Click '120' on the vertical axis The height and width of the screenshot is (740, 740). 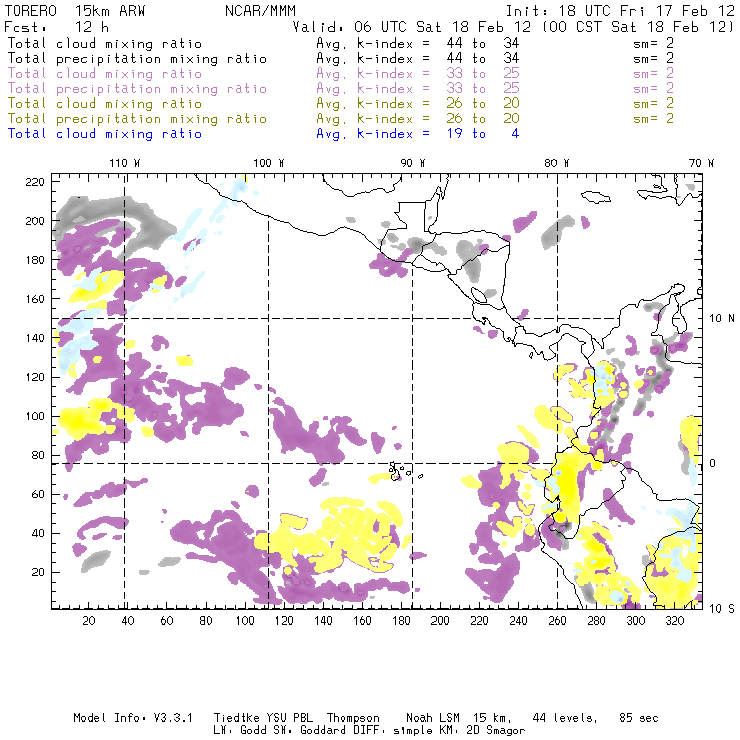click(35, 377)
